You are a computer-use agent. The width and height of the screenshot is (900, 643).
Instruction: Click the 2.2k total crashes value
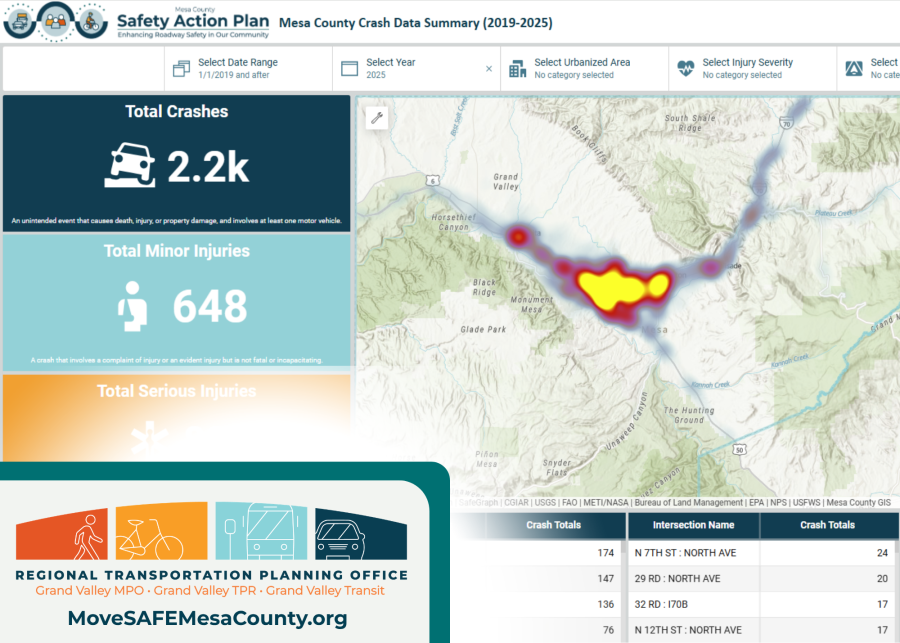pyautogui.click(x=208, y=167)
